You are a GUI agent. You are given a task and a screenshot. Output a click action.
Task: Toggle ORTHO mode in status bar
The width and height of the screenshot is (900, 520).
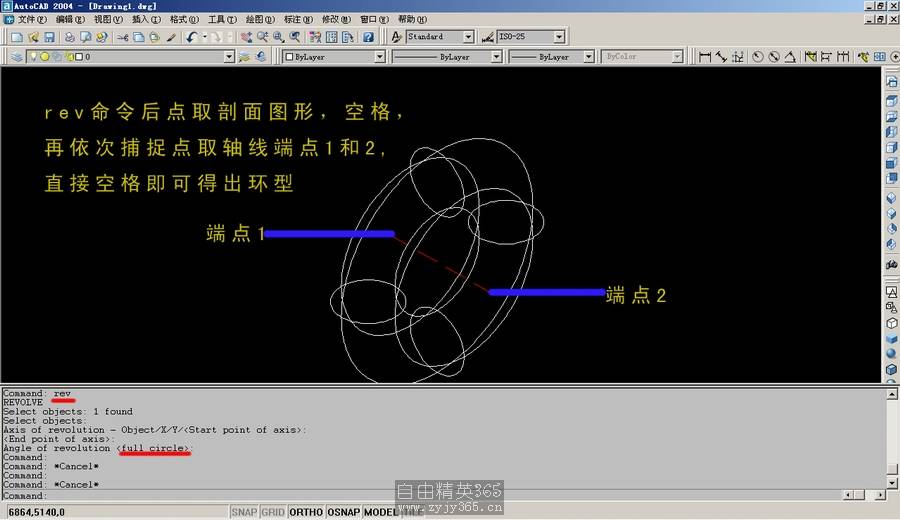tap(306, 512)
